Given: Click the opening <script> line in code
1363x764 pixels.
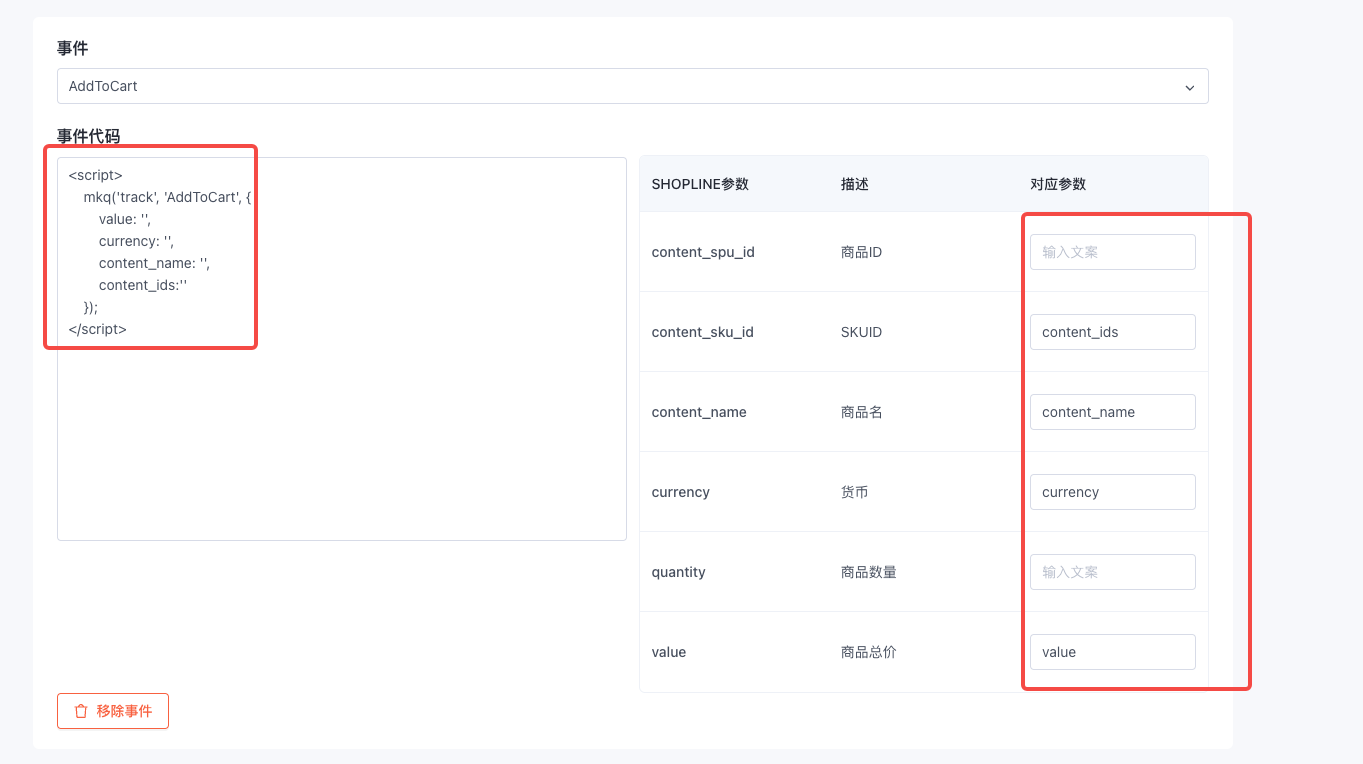Looking at the screenshot, I should [x=95, y=175].
